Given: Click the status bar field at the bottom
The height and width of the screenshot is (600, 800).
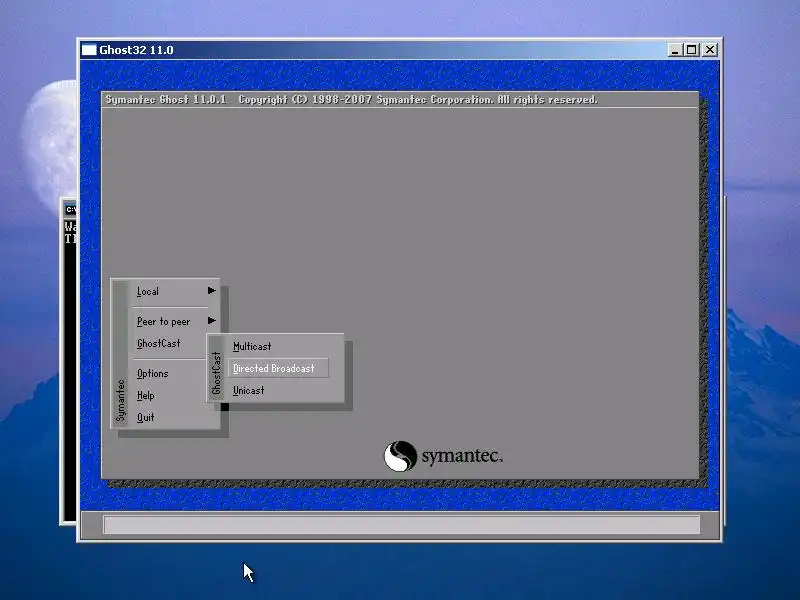Looking at the screenshot, I should [x=402, y=524].
